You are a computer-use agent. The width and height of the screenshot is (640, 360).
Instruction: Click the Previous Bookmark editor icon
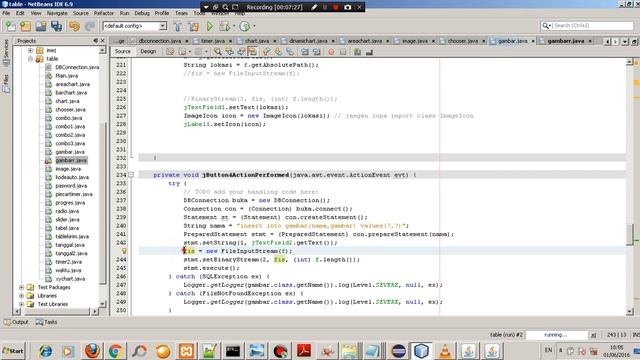266,52
